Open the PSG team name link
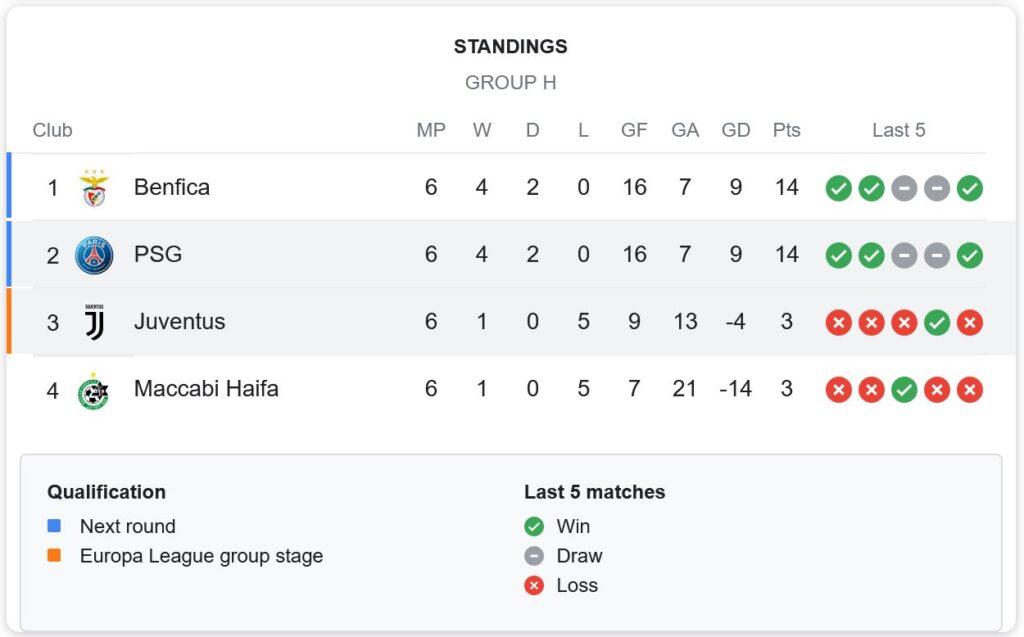 158,255
